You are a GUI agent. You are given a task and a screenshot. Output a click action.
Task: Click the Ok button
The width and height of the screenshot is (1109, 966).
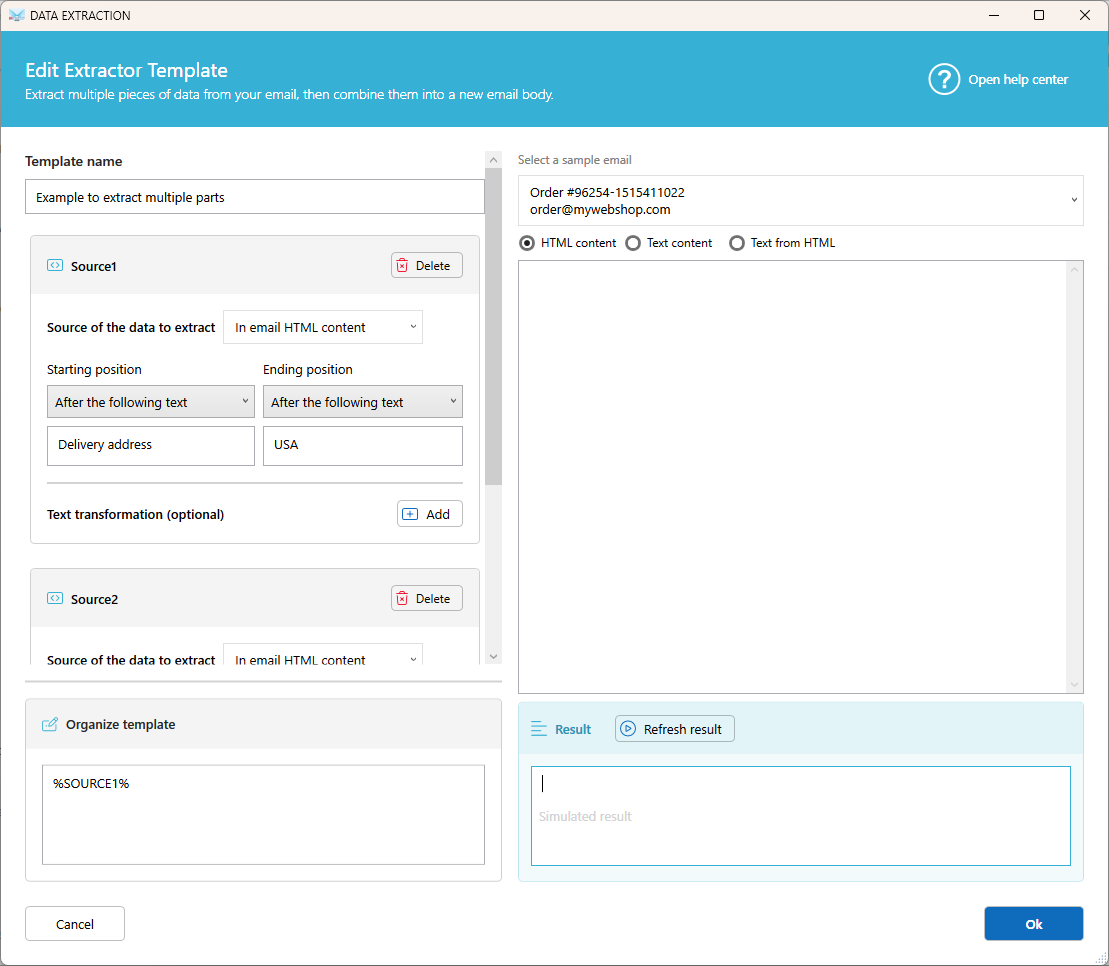[x=1033, y=924]
